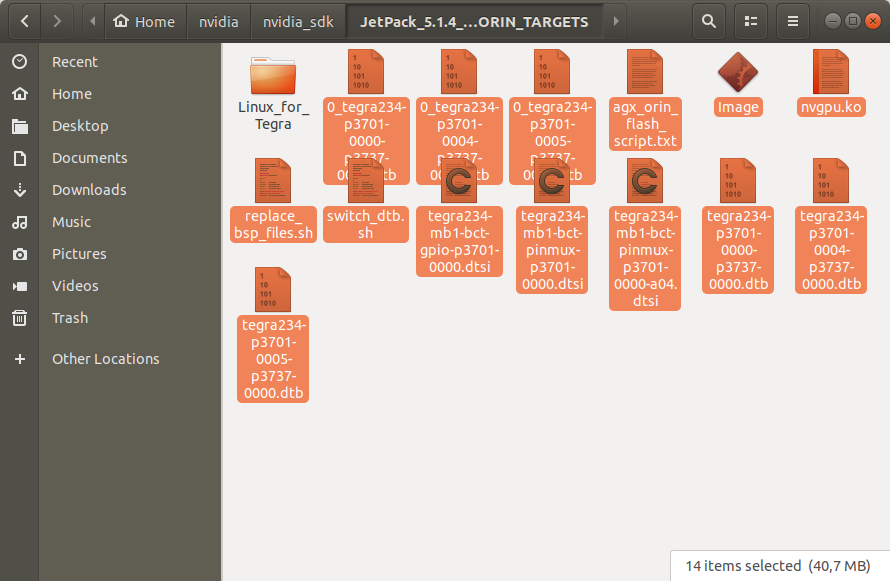Toggle list view layout
890x581 pixels.
point(751,22)
